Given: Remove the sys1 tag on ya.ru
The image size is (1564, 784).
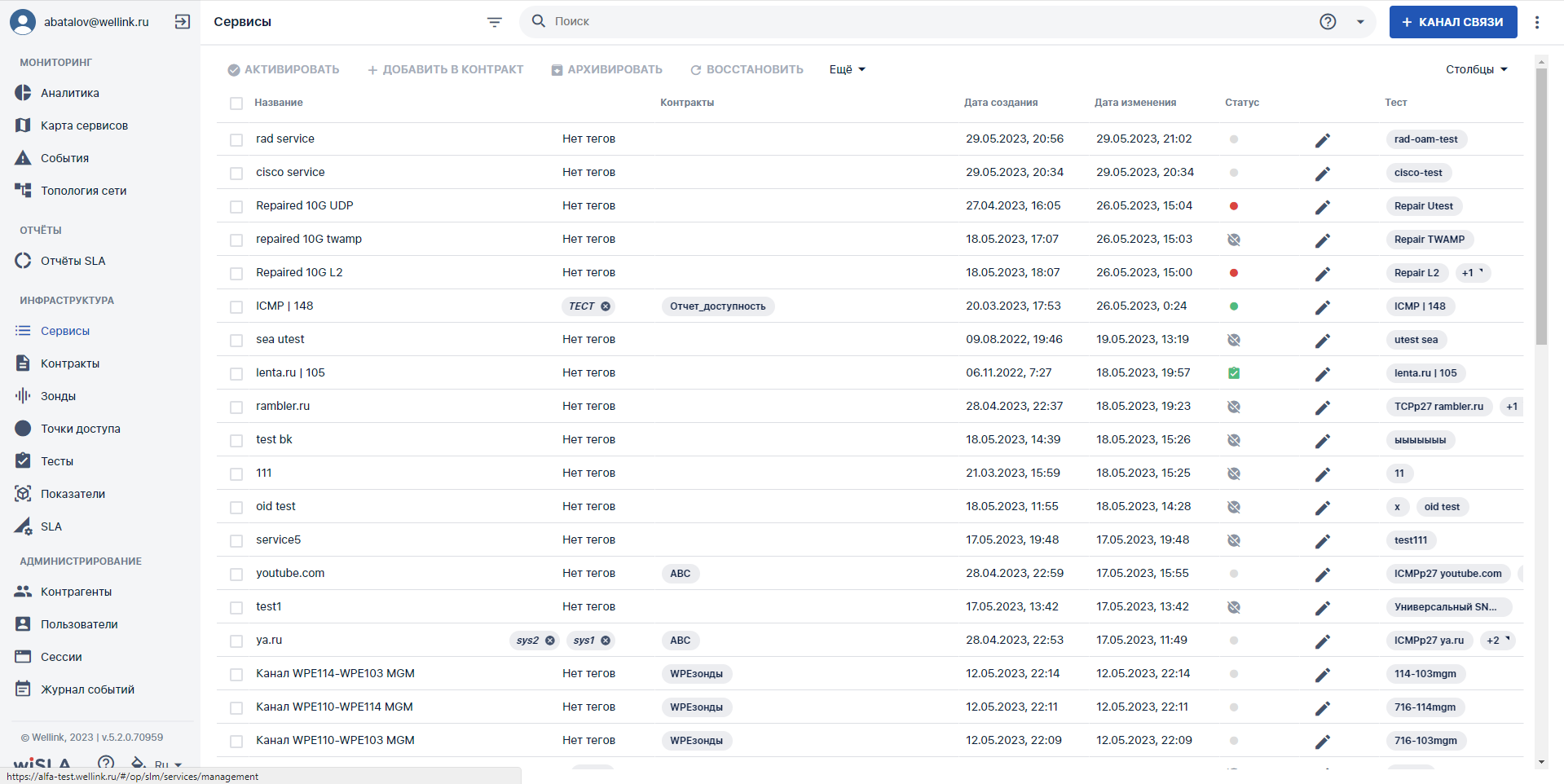Looking at the screenshot, I should pyautogui.click(x=606, y=641).
